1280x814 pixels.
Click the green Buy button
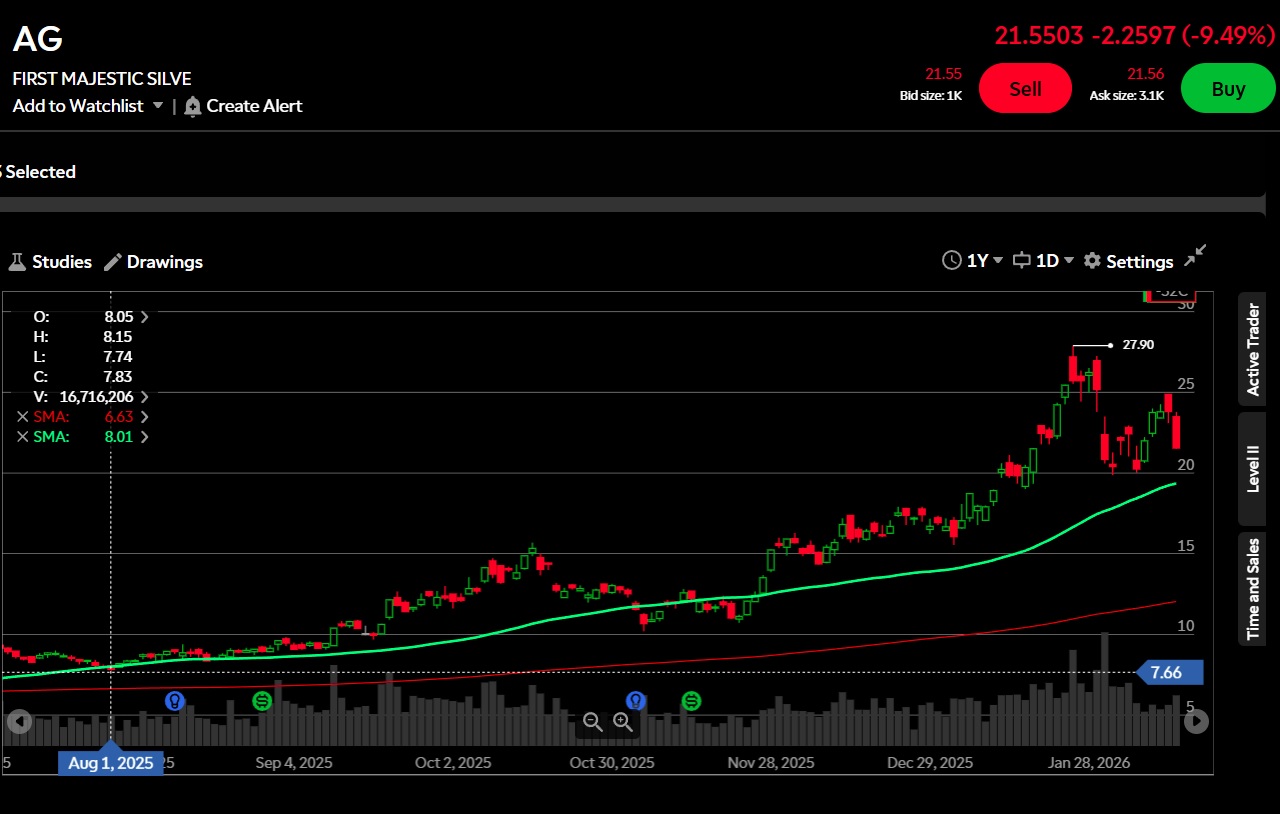(1228, 88)
